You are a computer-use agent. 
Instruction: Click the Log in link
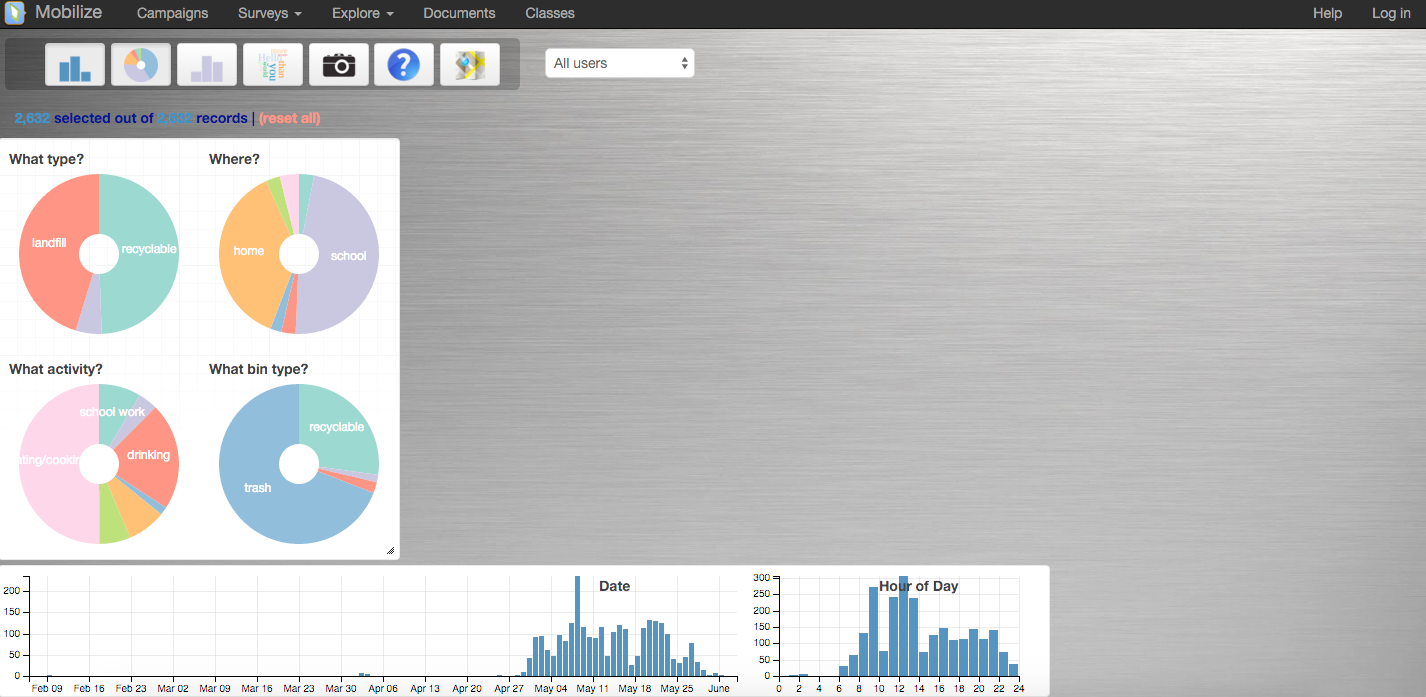tap(1391, 14)
